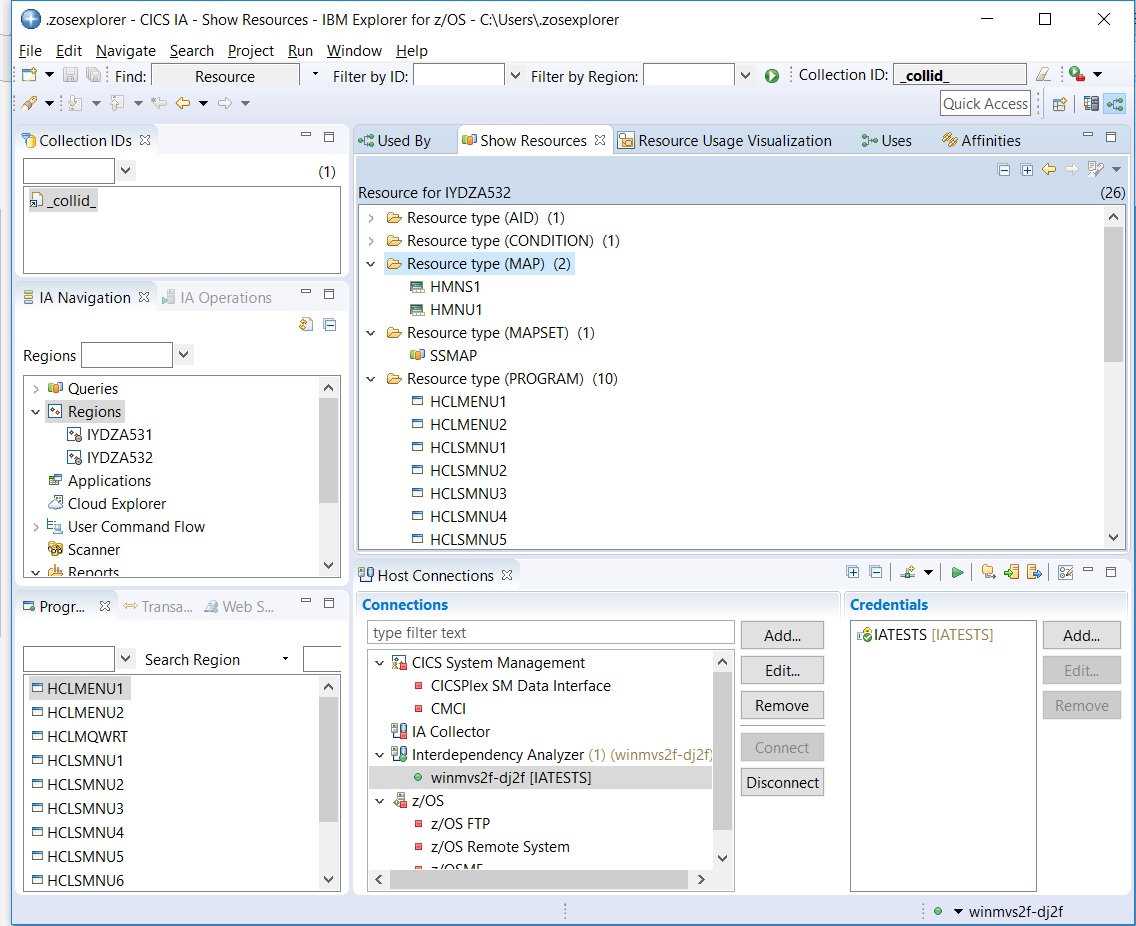This screenshot has width=1136, height=926.
Task: Collapse the Regions node in IA Navigation
Action: tap(36, 412)
